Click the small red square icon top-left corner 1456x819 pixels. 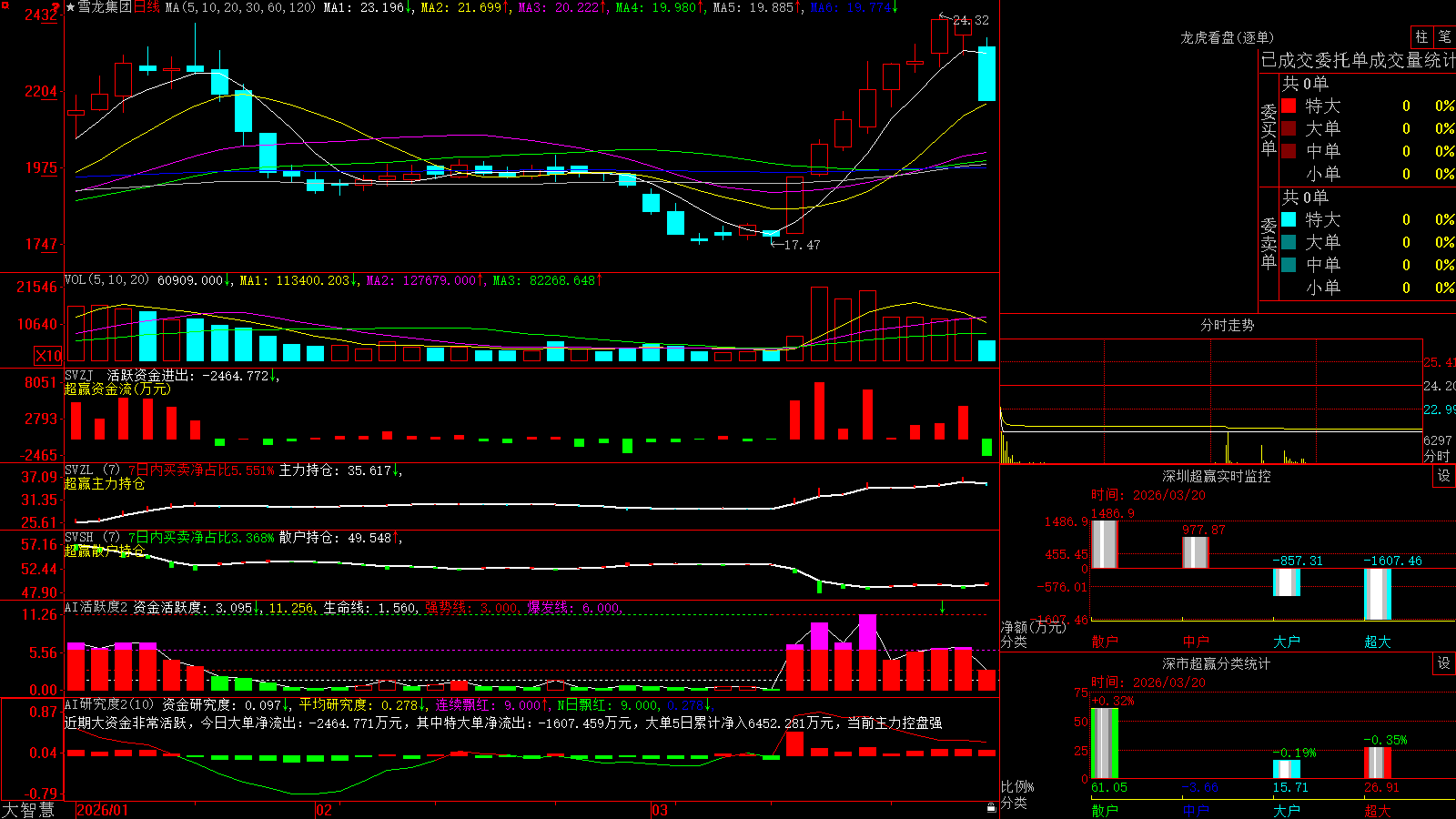point(5,4)
